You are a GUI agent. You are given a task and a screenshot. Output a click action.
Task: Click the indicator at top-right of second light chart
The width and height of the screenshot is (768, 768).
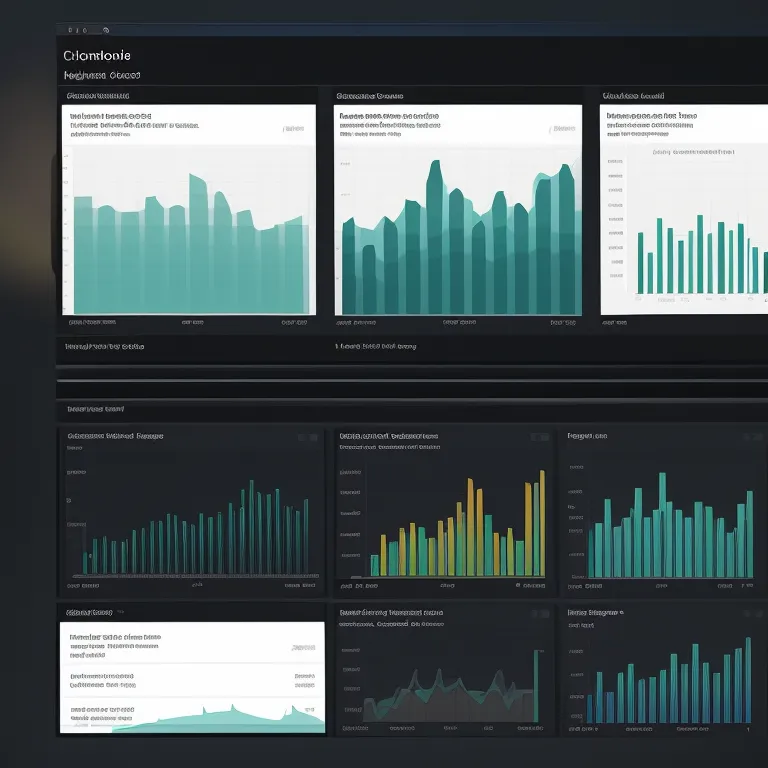coord(565,128)
